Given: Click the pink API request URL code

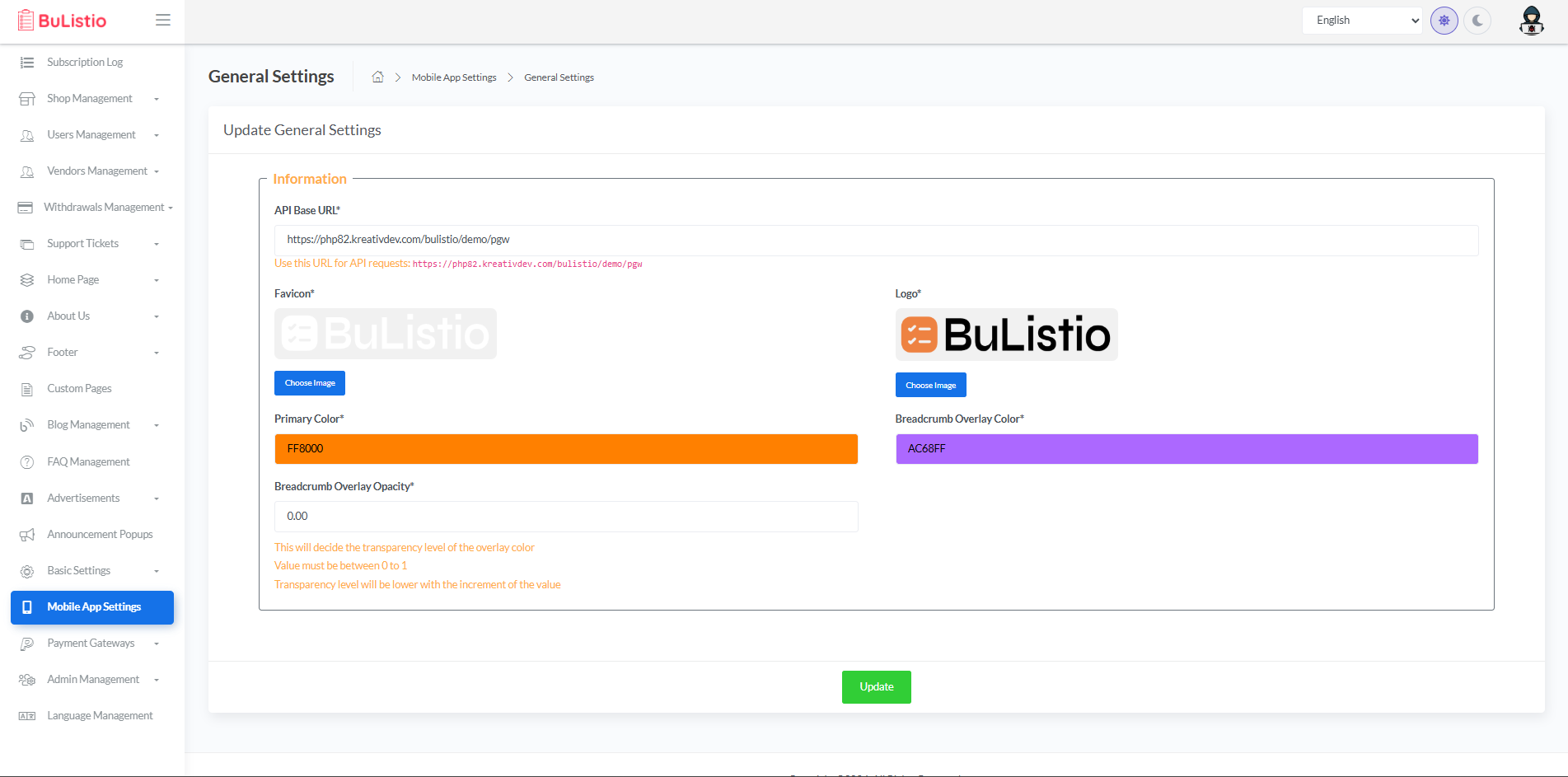Looking at the screenshot, I should [x=527, y=264].
